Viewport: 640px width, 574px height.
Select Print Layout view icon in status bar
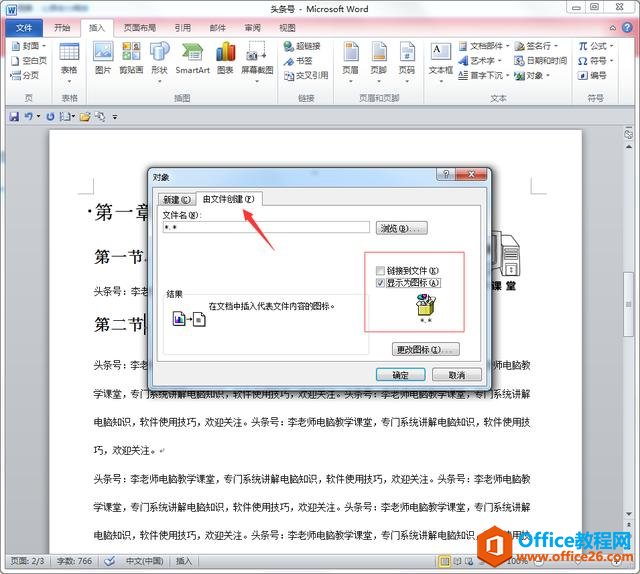[x=444, y=562]
